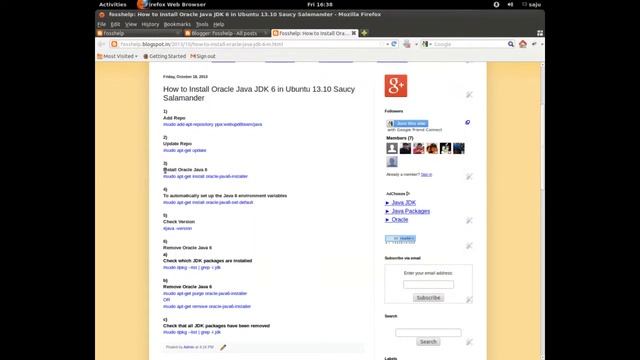Viewport: 640px width, 360px height.
Task: Open the Oracle ad link
Action: click(400, 220)
